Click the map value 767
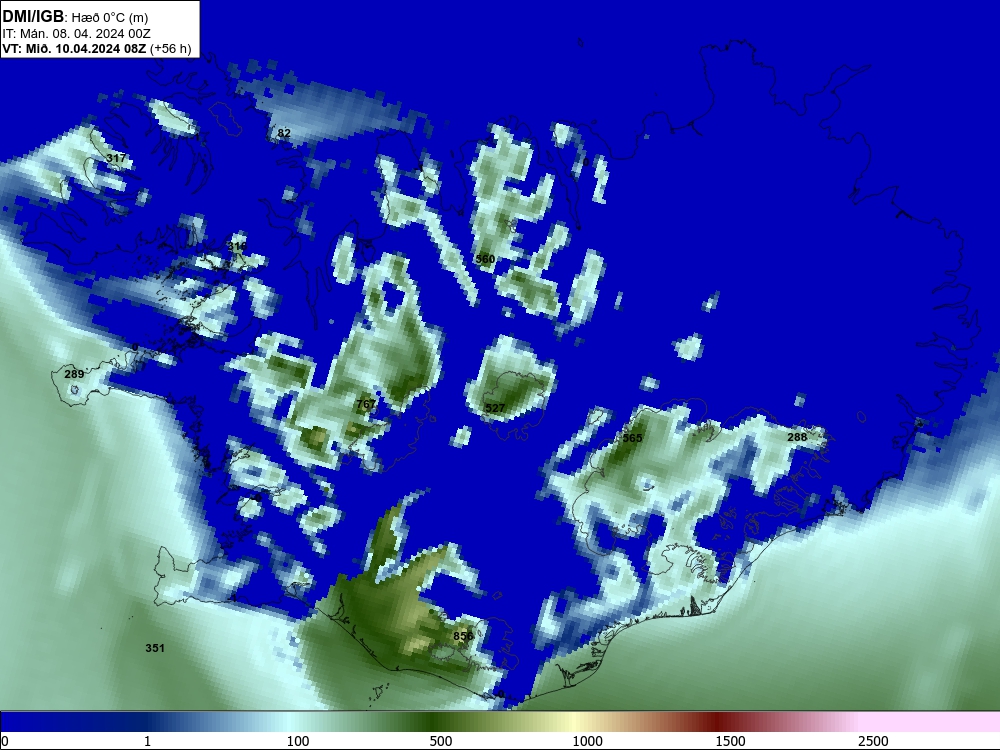The width and height of the screenshot is (1000, 750). click(x=366, y=404)
